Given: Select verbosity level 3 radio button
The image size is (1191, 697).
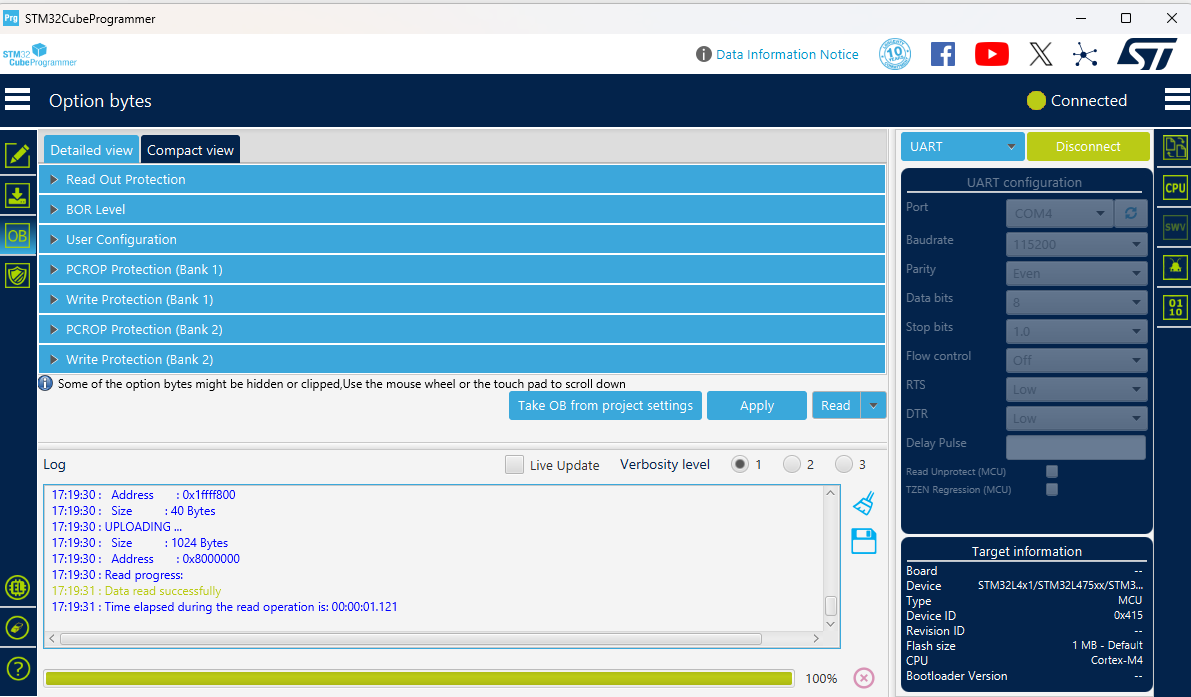Looking at the screenshot, I should pyautogui.click(x=843, y=464).
